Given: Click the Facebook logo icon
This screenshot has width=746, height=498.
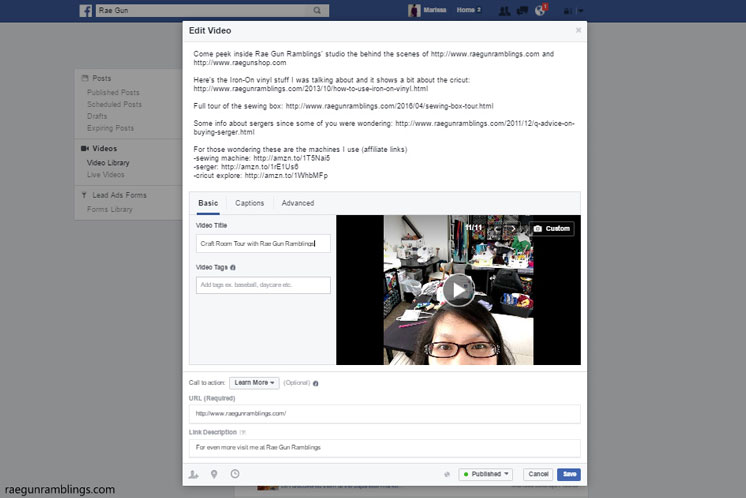Looking at the screenshot, I should pyautogui.click(x=86, y=10).
